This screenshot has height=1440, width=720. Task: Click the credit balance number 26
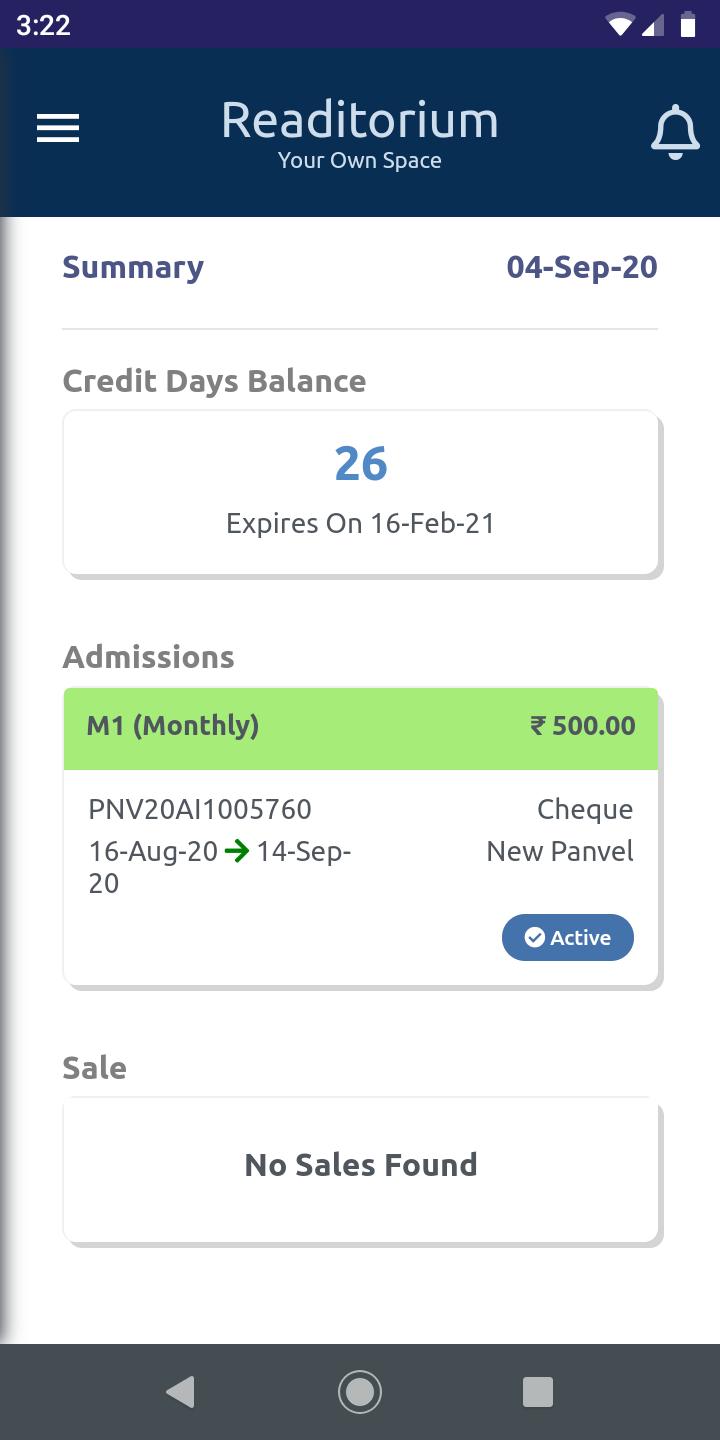tap(361, 464)
